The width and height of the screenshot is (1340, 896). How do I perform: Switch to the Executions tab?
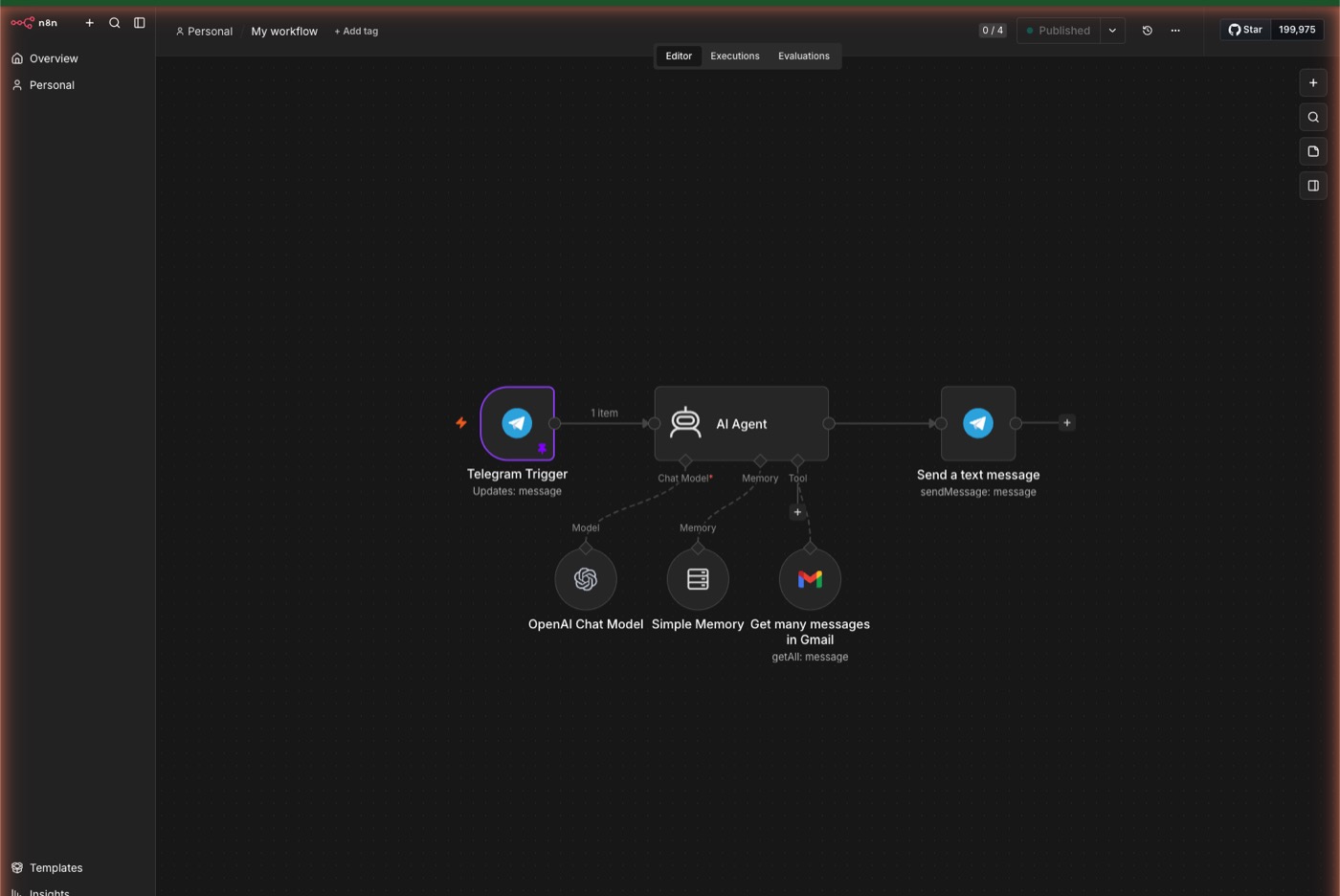click(x=735, y=56)
